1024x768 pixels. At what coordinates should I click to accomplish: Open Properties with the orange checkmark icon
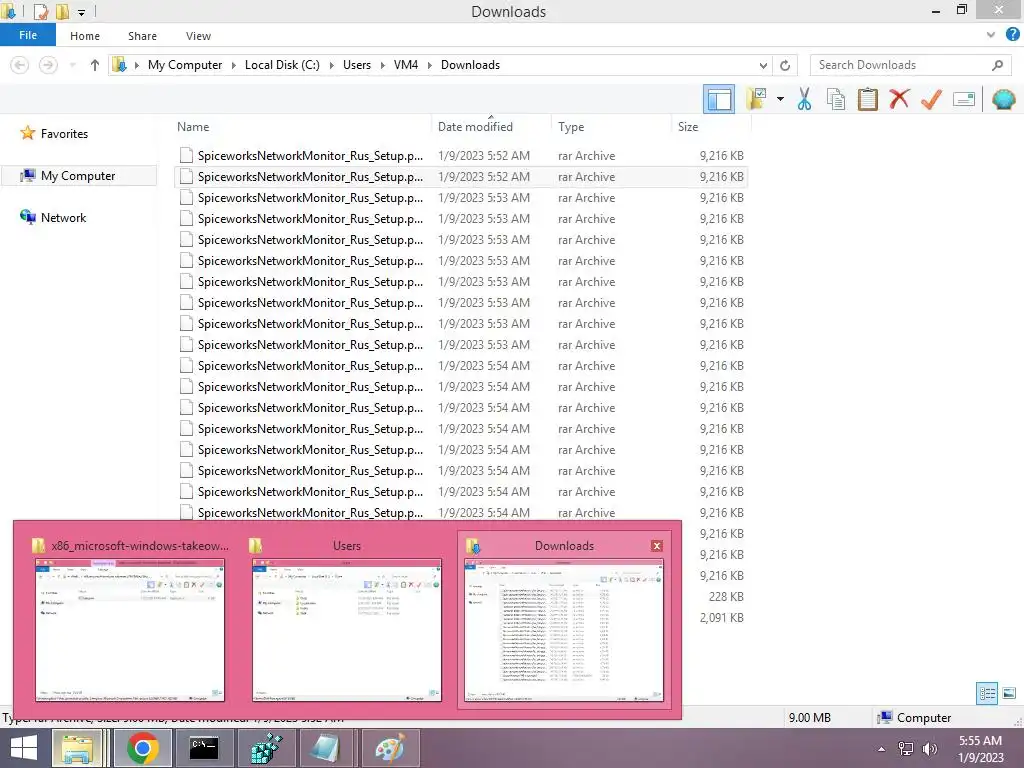(x=931, y=99)
